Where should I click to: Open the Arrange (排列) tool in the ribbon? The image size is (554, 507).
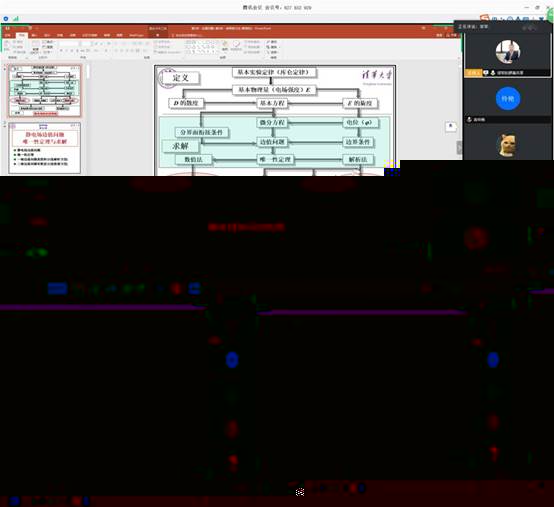click(225, 46)
